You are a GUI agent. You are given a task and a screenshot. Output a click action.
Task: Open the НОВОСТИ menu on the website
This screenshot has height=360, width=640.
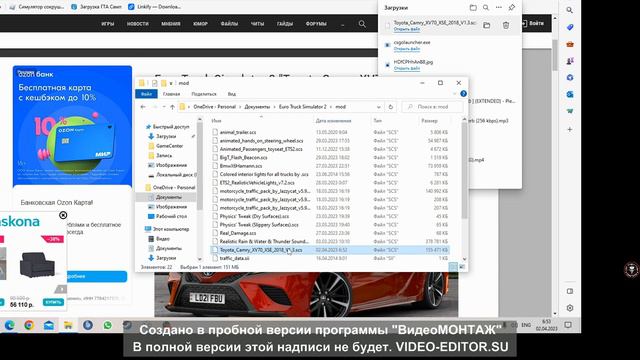point(138,24)
